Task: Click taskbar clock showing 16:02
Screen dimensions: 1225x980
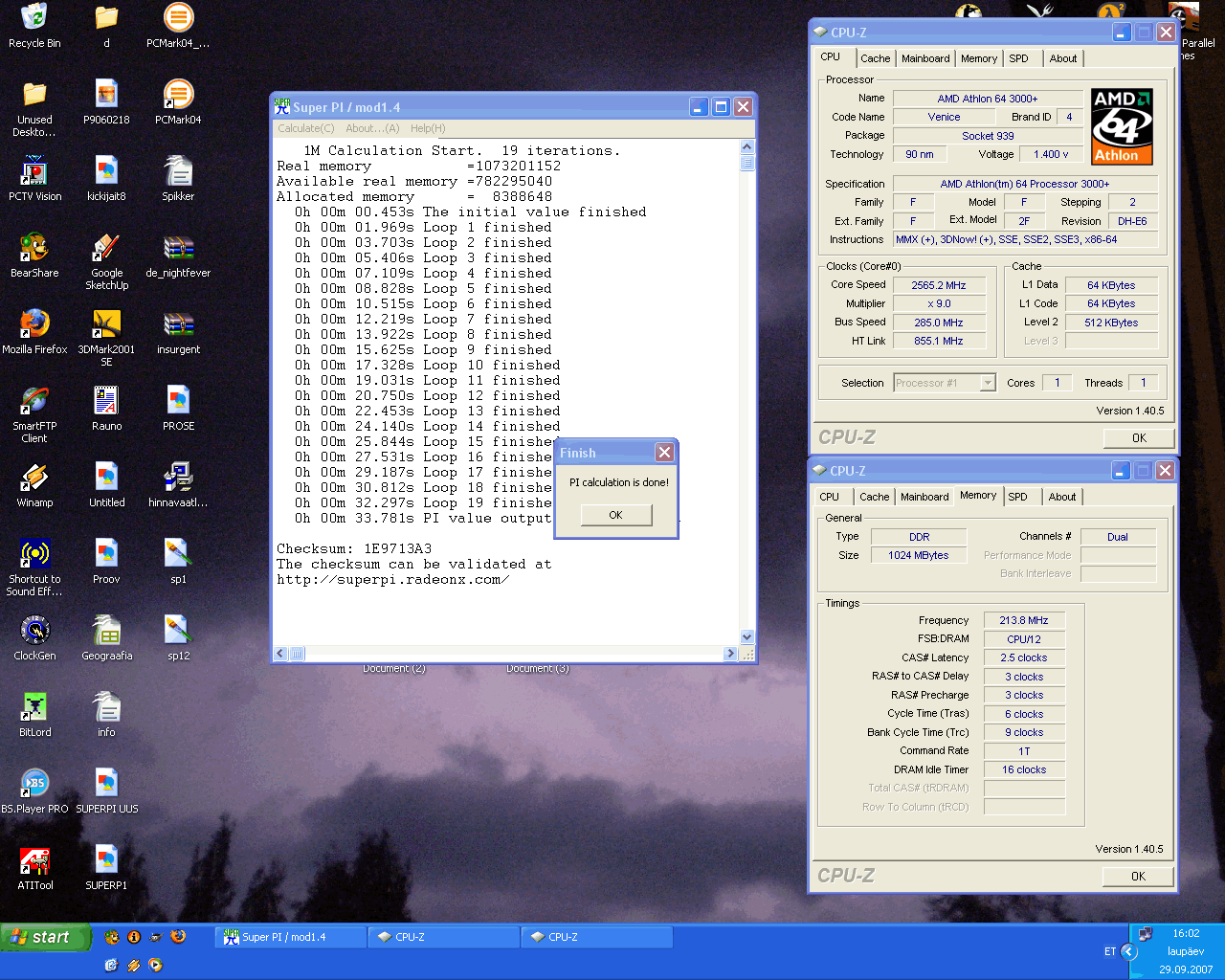Action: pos(1186,933)
